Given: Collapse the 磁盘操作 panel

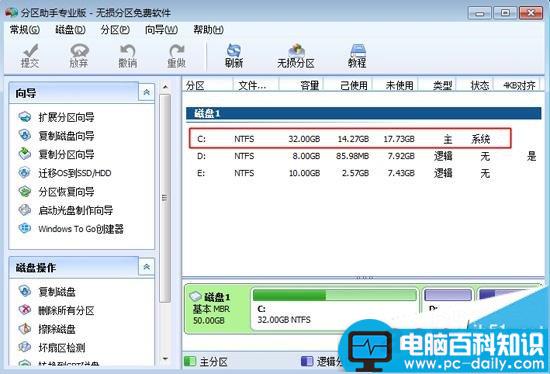Looking at the screenshot, I should (x=147, y=267).
